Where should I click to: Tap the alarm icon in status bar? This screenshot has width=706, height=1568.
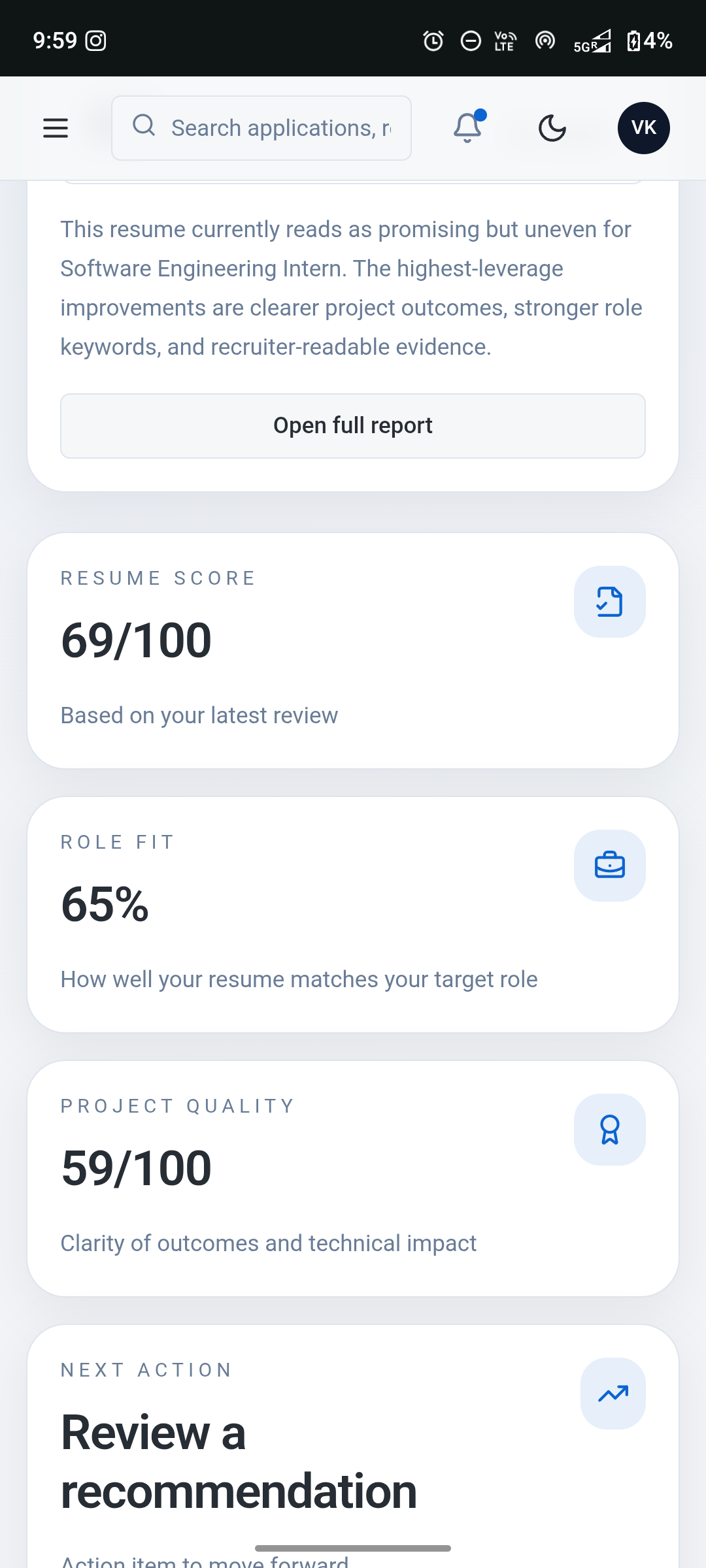point(433,41)
